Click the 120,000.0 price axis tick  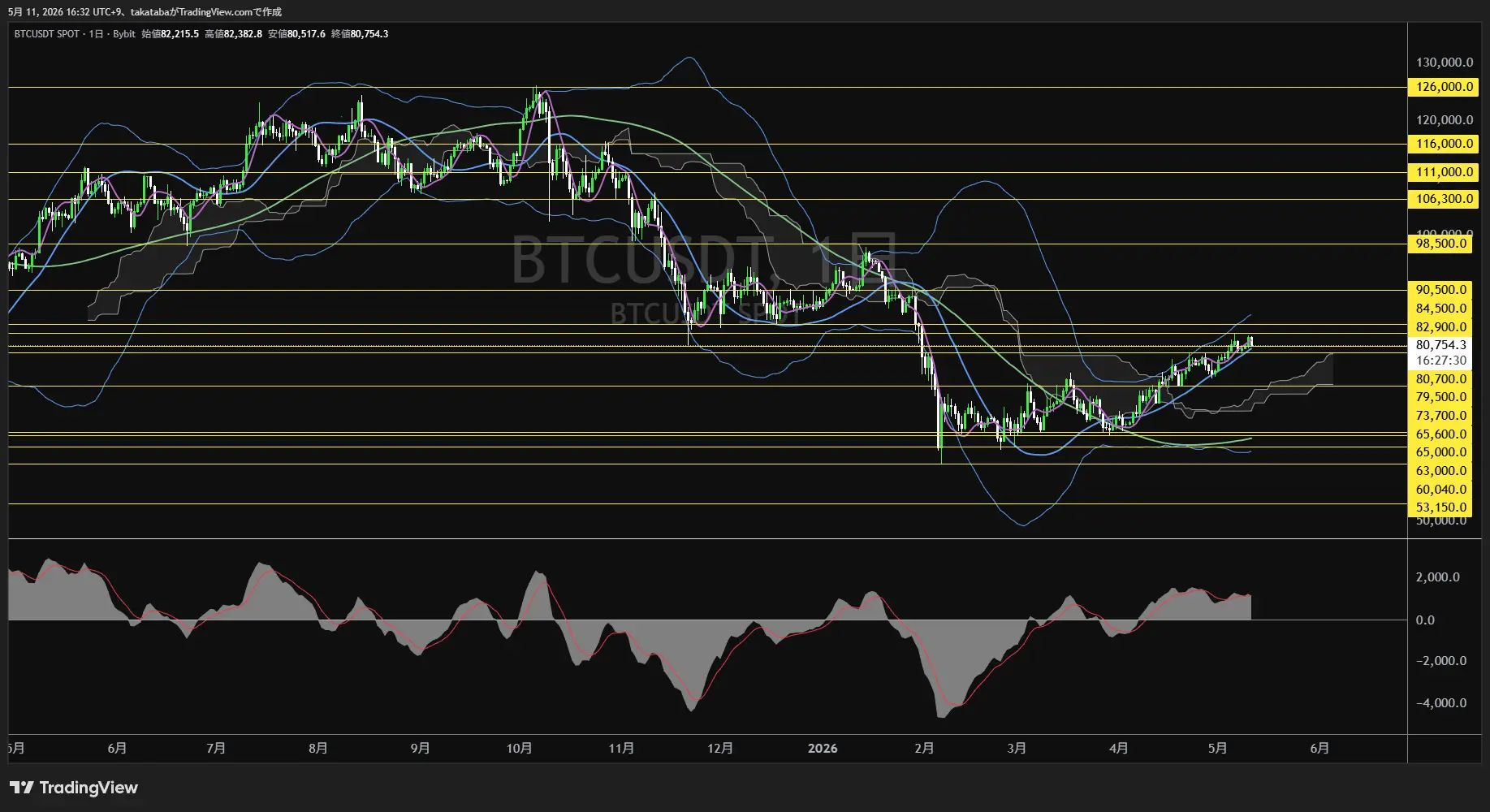click(x=1444, y=120)
